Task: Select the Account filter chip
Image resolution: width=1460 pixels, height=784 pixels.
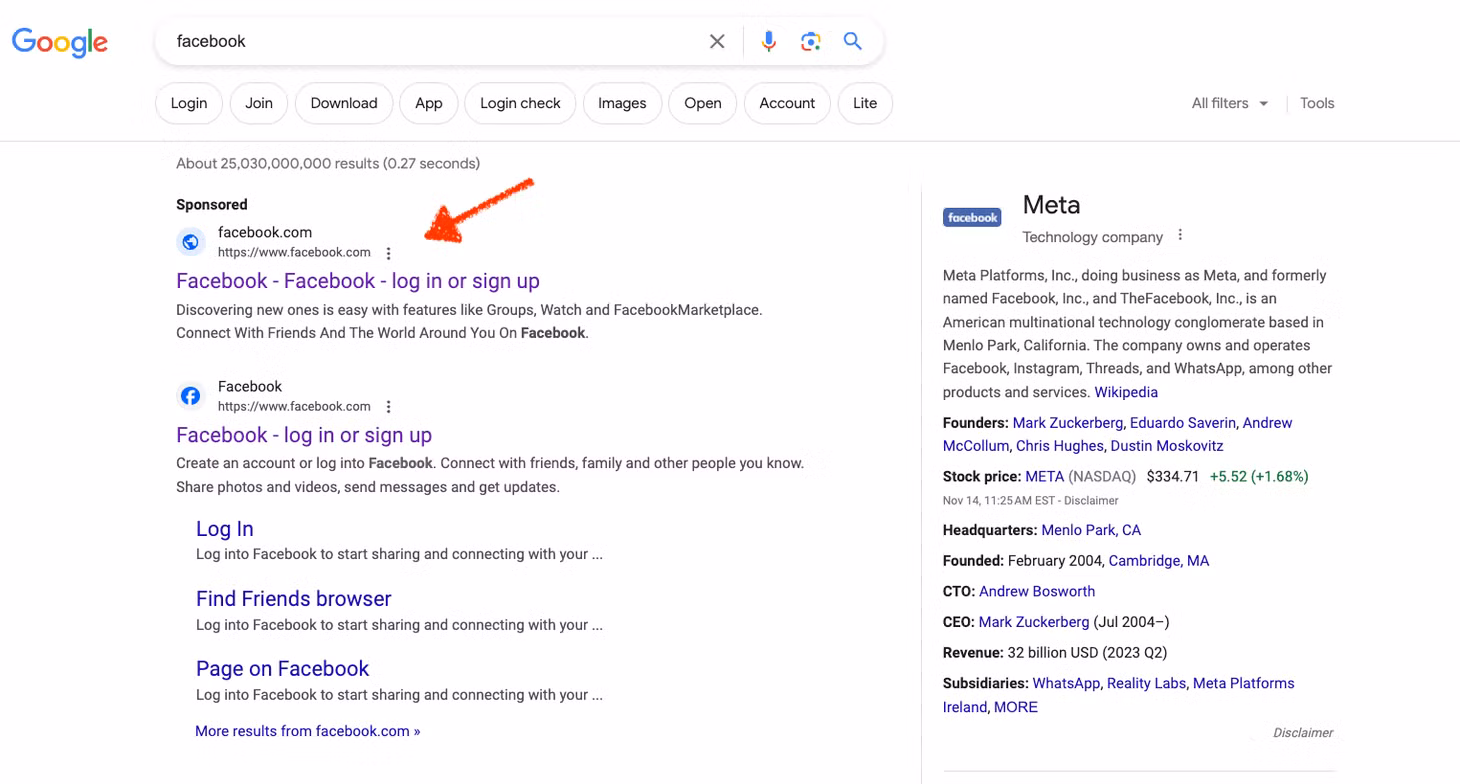Action: [x=787, y=103]
